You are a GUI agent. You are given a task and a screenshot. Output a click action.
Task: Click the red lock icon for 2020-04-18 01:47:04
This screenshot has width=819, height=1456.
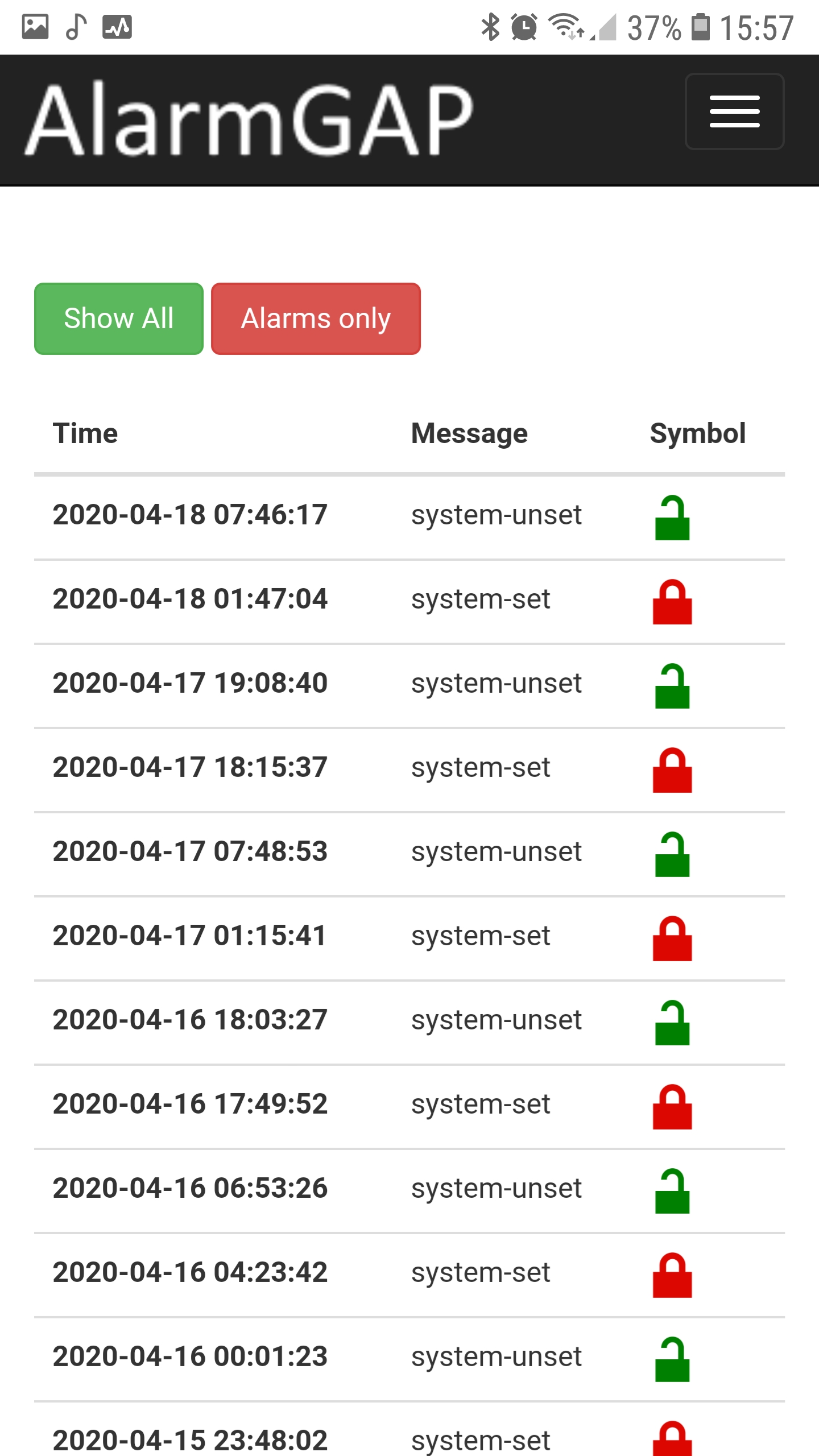[x=672, y=602]
